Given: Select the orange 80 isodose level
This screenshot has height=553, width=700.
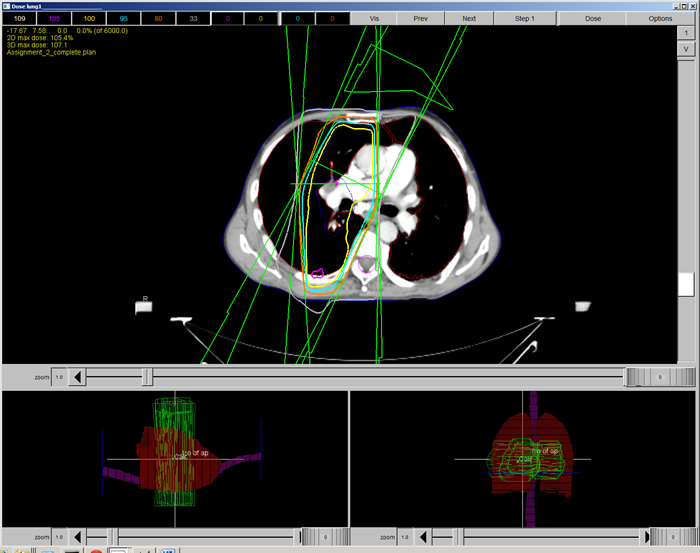Looking at the screenshot, I should 158,19.
